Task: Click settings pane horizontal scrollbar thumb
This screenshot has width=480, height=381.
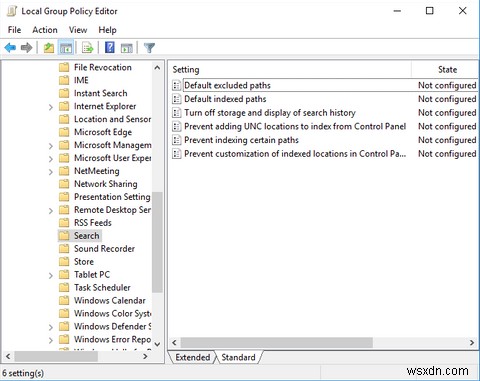Action: 277,342
